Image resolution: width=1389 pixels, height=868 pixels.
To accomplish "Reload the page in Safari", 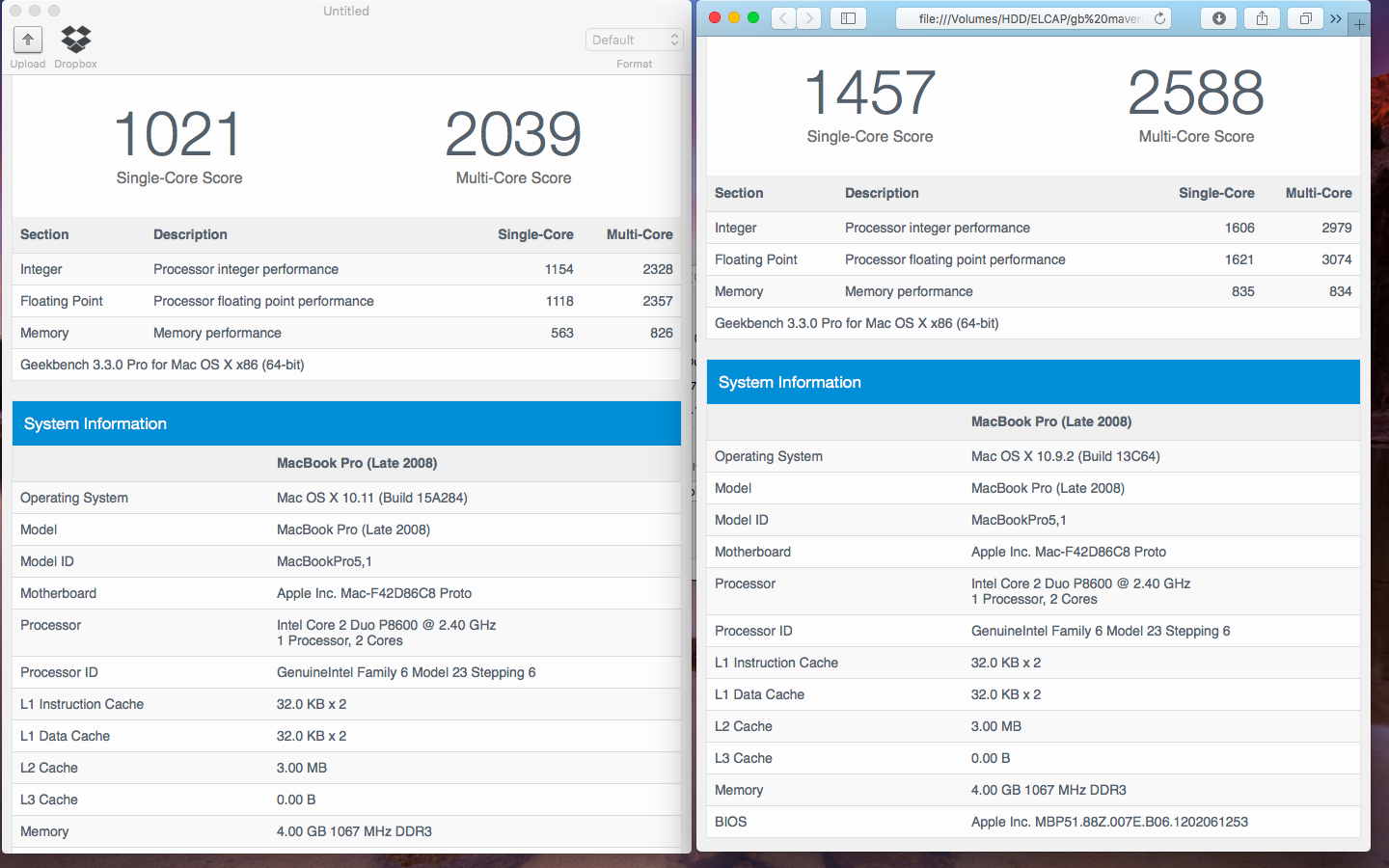I will point(1159,18).
